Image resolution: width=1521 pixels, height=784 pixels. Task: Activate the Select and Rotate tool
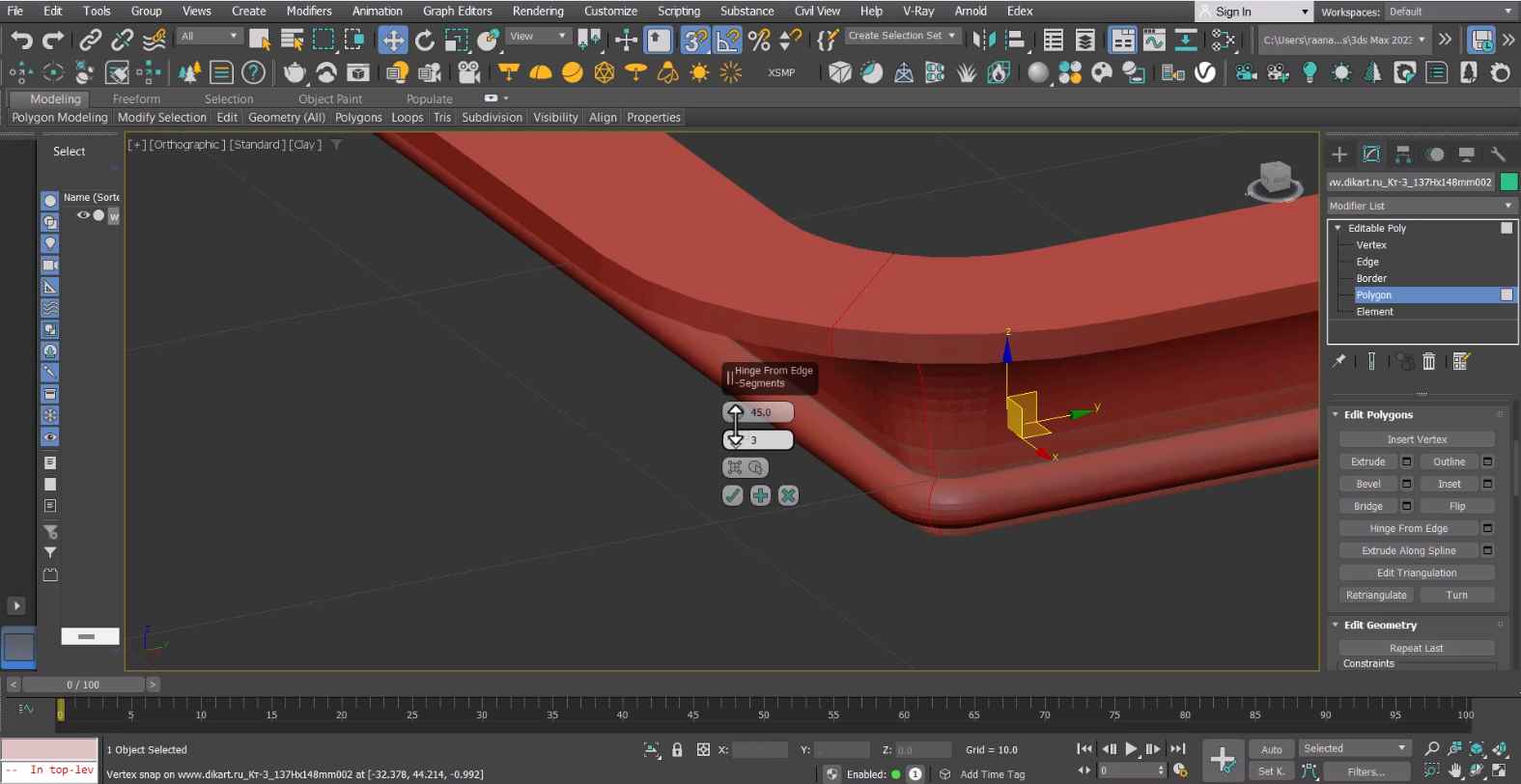424,40
